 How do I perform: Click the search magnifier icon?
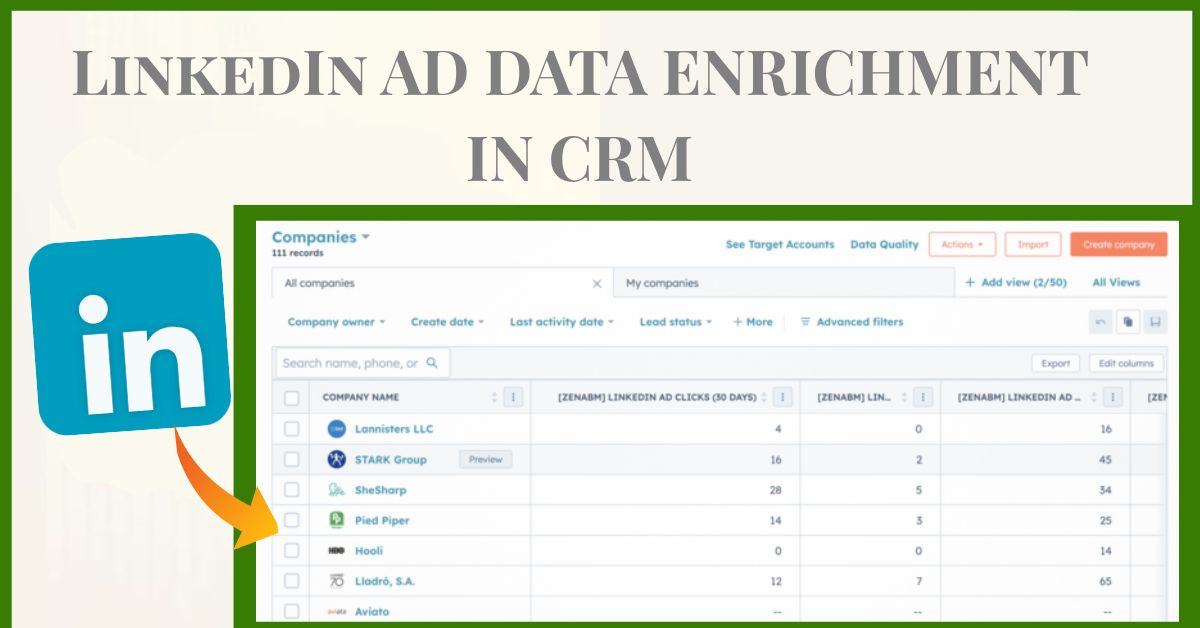[432, 363]
